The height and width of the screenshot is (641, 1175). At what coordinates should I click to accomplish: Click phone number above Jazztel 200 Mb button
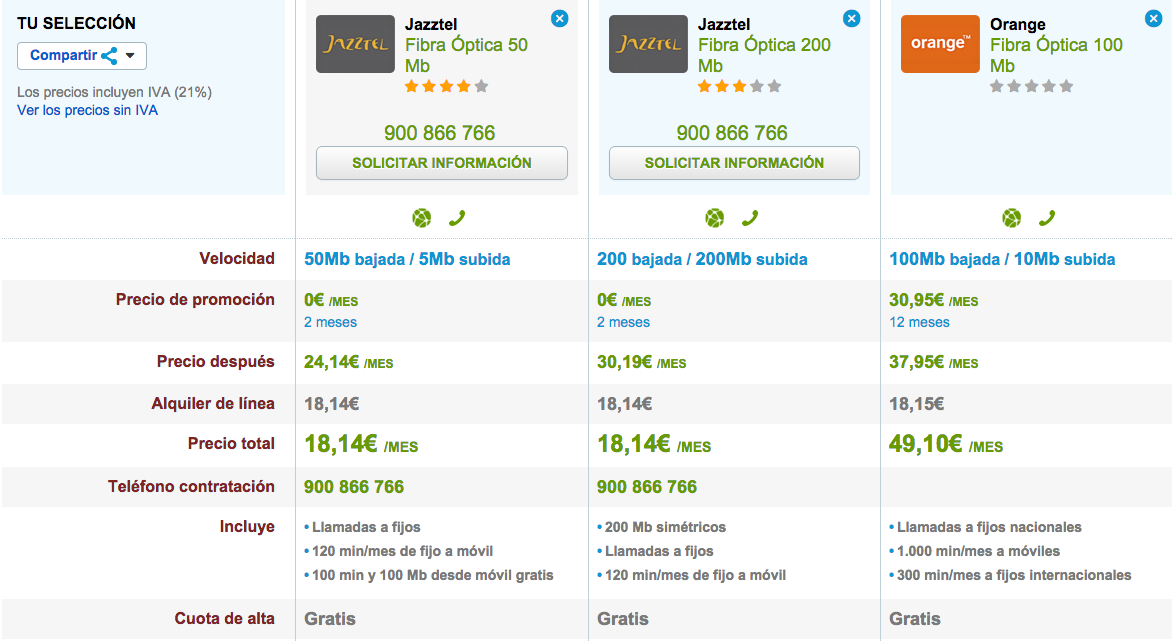pos(732,133)
